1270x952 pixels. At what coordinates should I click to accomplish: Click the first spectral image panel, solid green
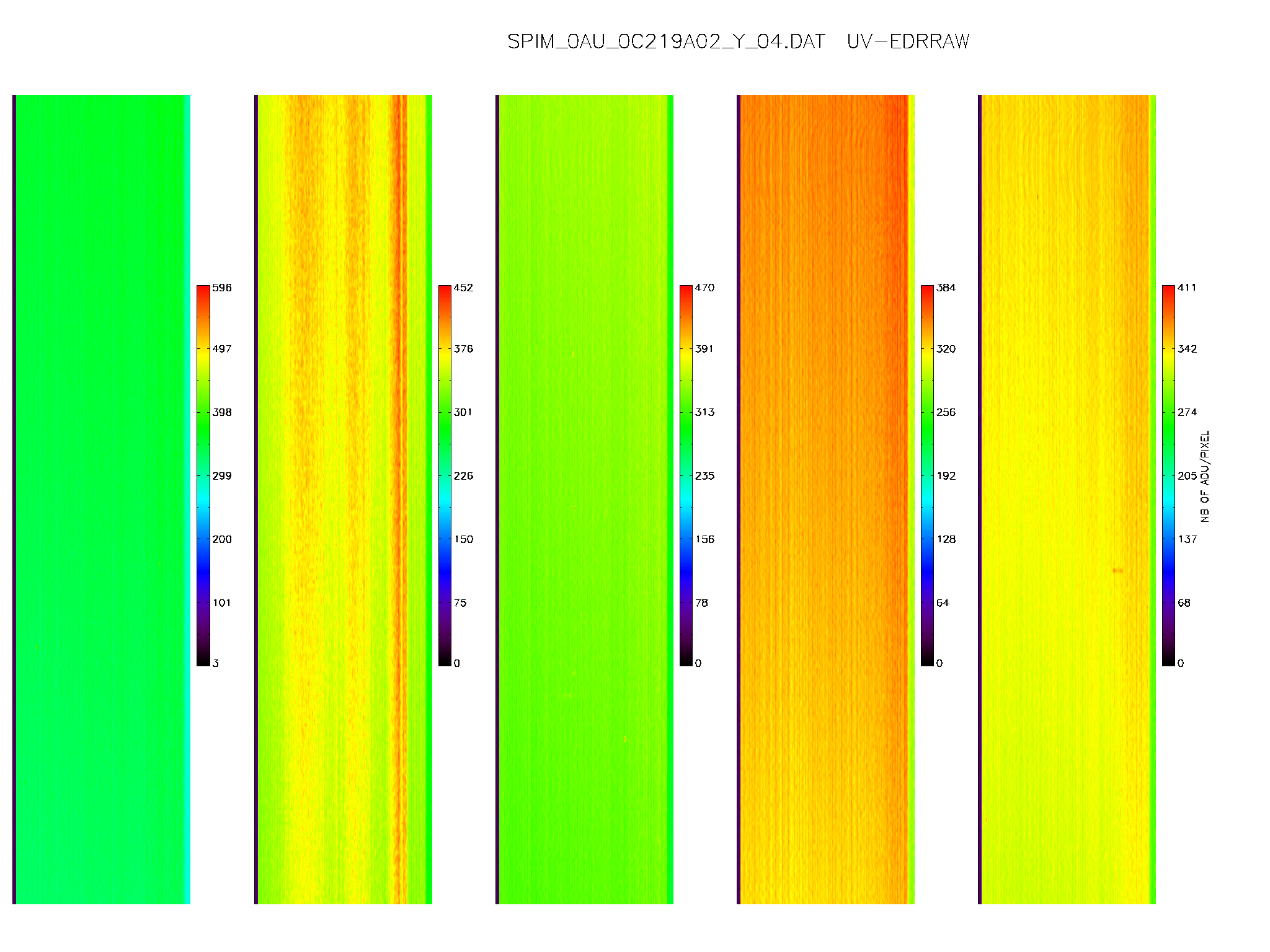click(102, 499)
